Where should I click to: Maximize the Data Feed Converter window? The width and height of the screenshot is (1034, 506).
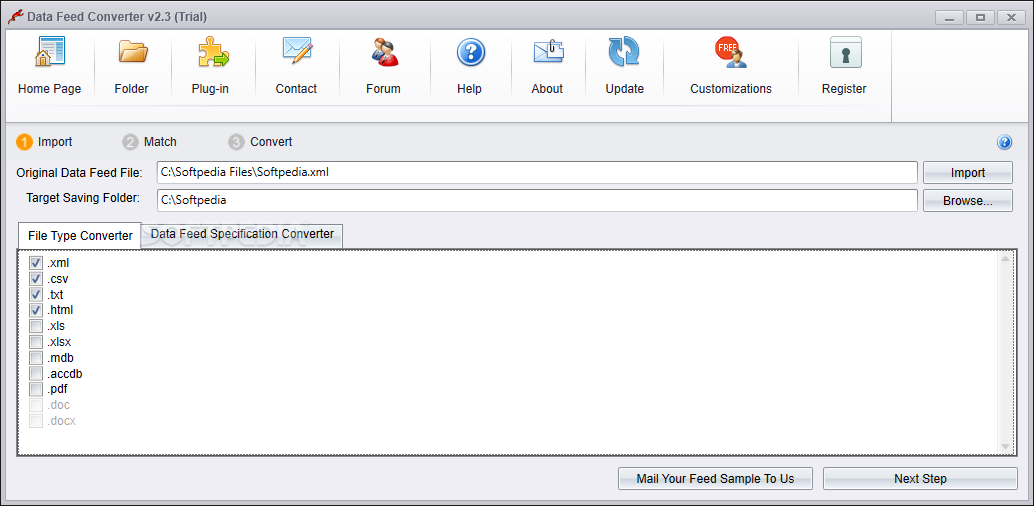(x=981, y=18)
